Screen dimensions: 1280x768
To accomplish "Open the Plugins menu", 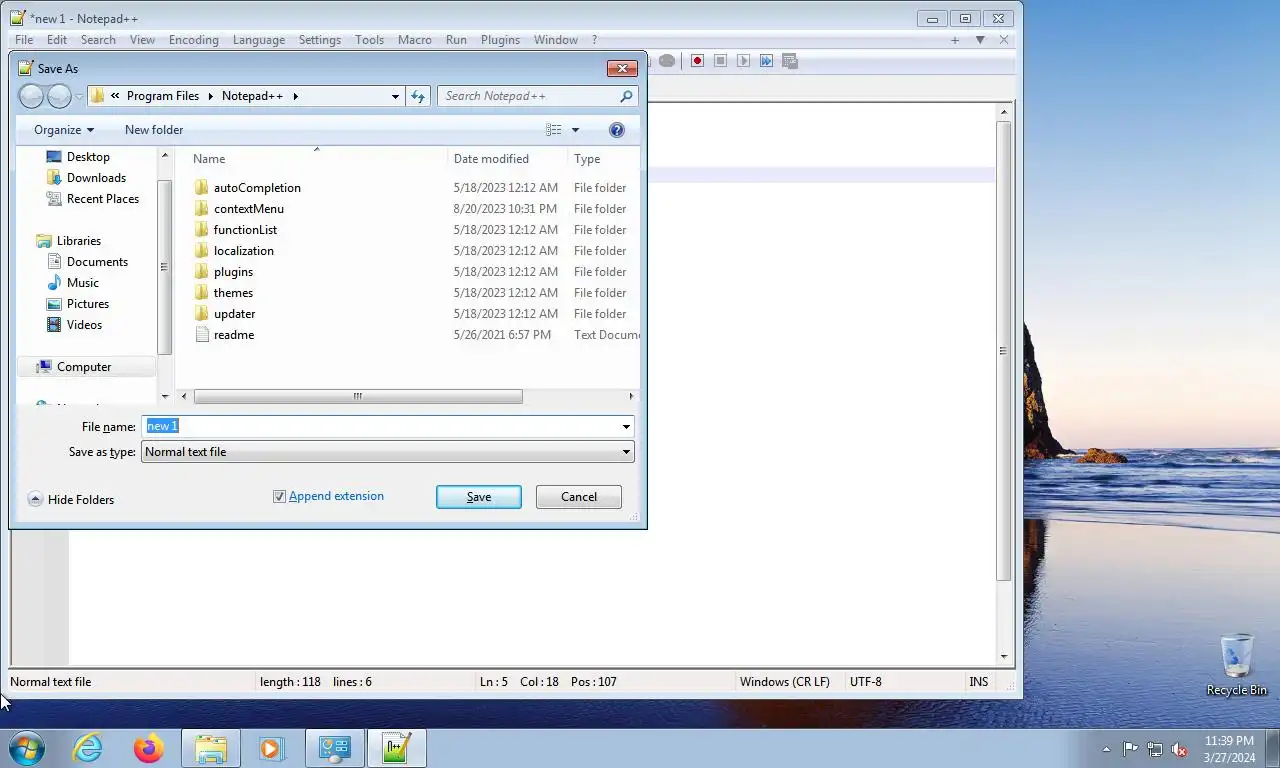I will (500, 40).
